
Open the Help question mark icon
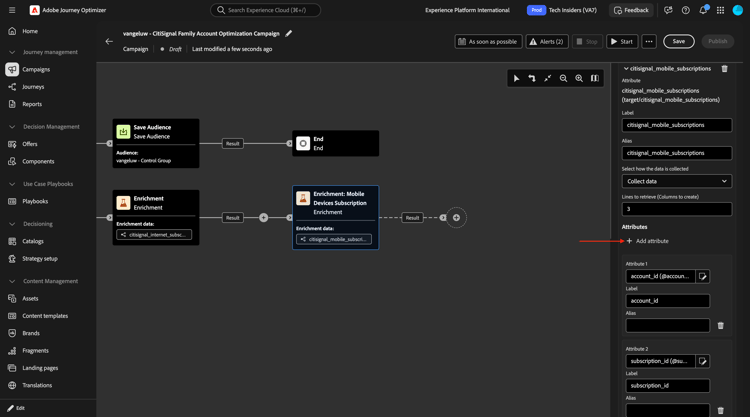(685, 10)
